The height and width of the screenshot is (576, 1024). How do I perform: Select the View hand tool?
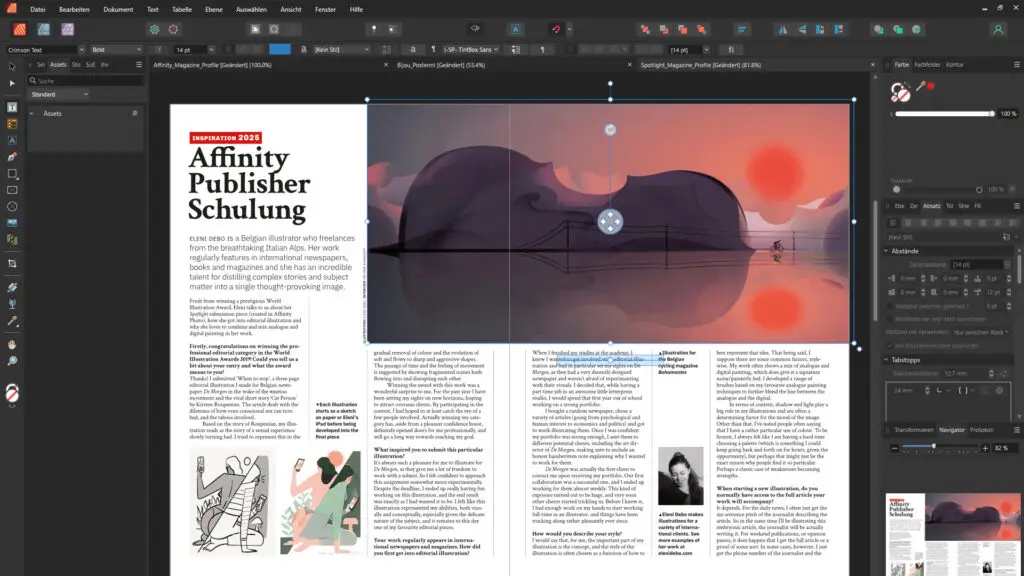point(12,344)
